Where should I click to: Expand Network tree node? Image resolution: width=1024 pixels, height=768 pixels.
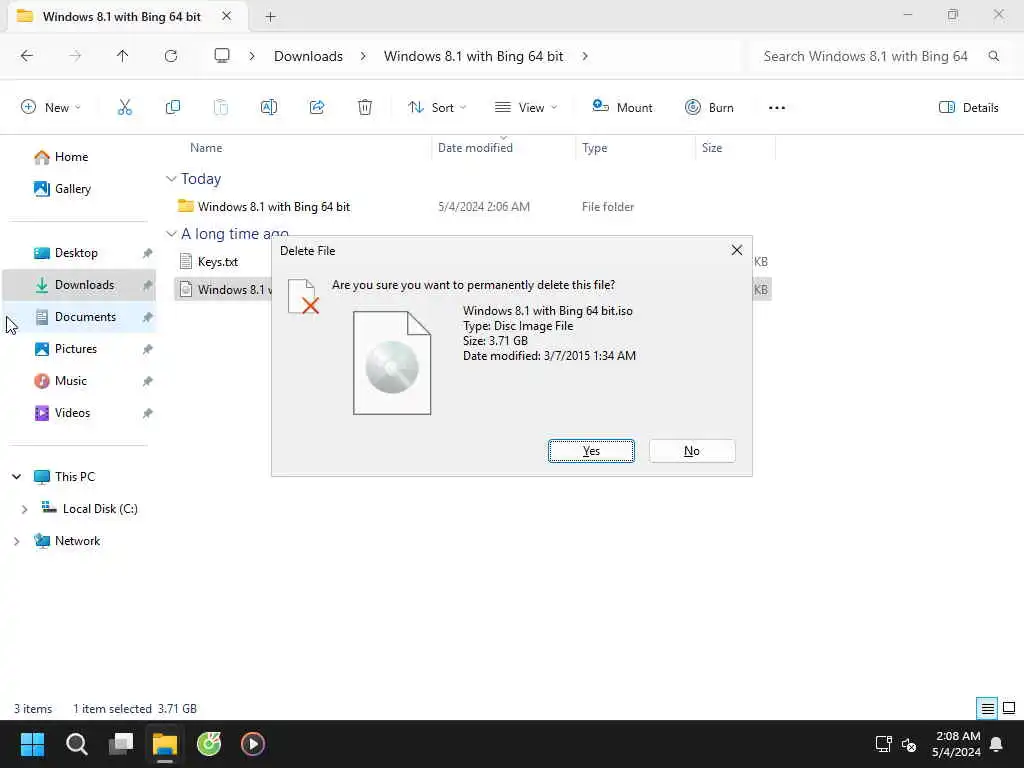point(17,541)
